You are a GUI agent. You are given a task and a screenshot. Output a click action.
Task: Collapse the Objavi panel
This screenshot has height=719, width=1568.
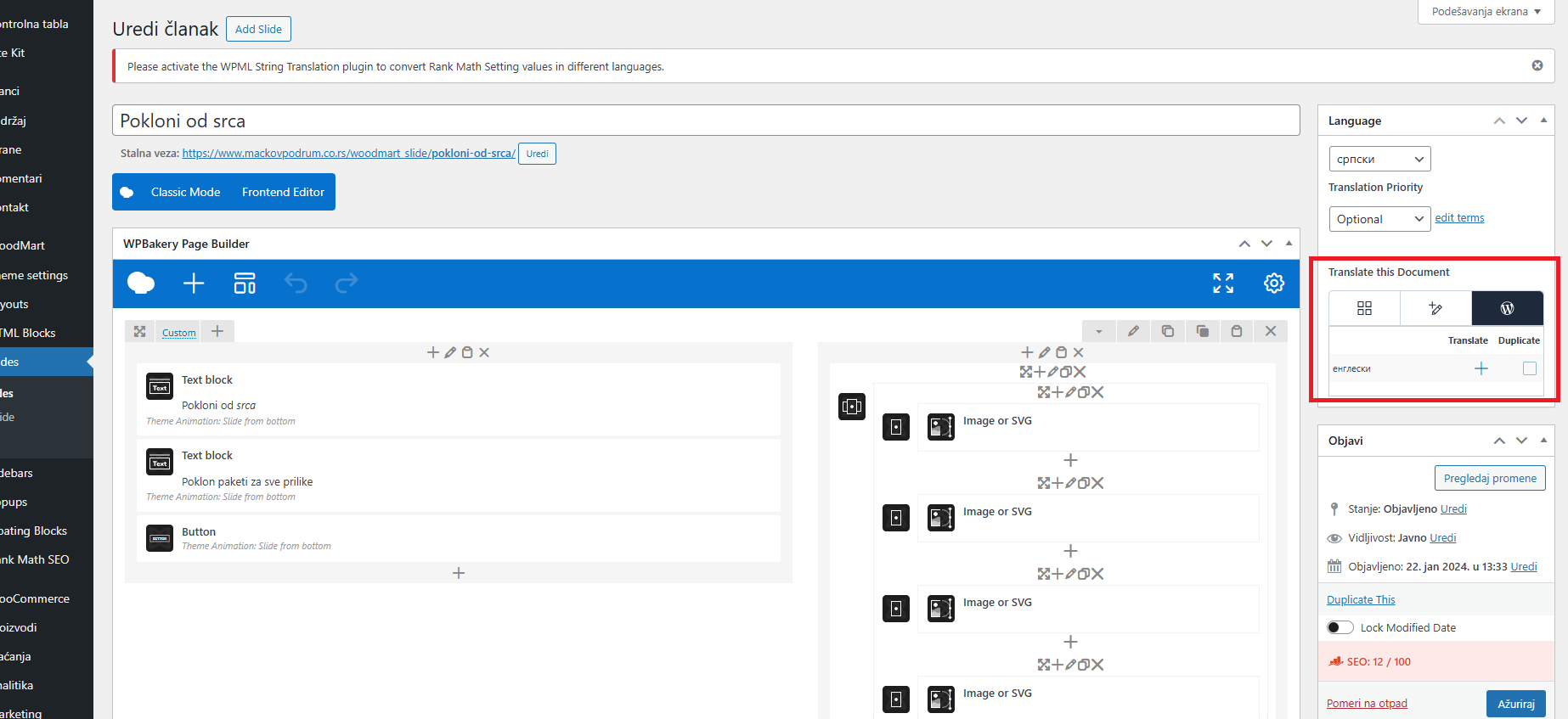click(x=1543, y=441)
